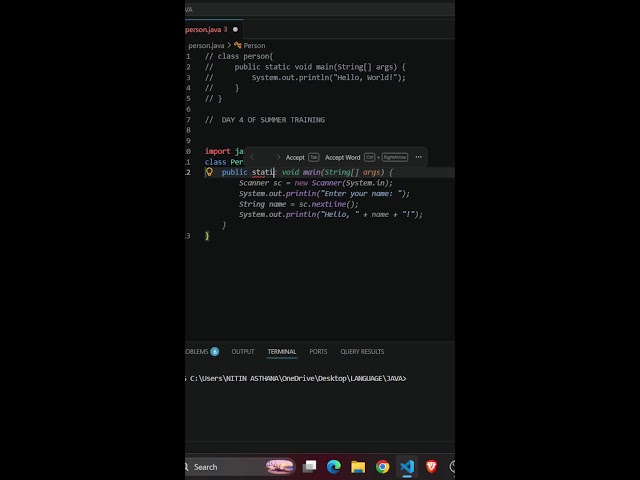Screen dimensions: 640x480
Task: Switch to the Ports panel tab
Action: point(318,351)
